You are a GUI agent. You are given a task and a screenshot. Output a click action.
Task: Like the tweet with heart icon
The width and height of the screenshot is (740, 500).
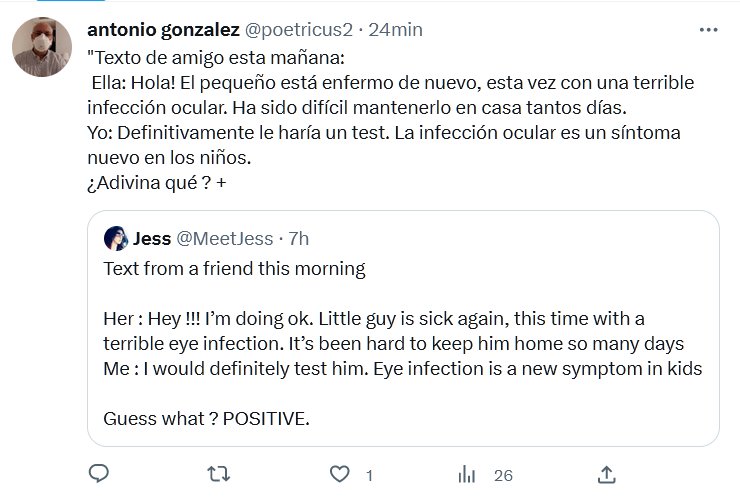[340, 474]
